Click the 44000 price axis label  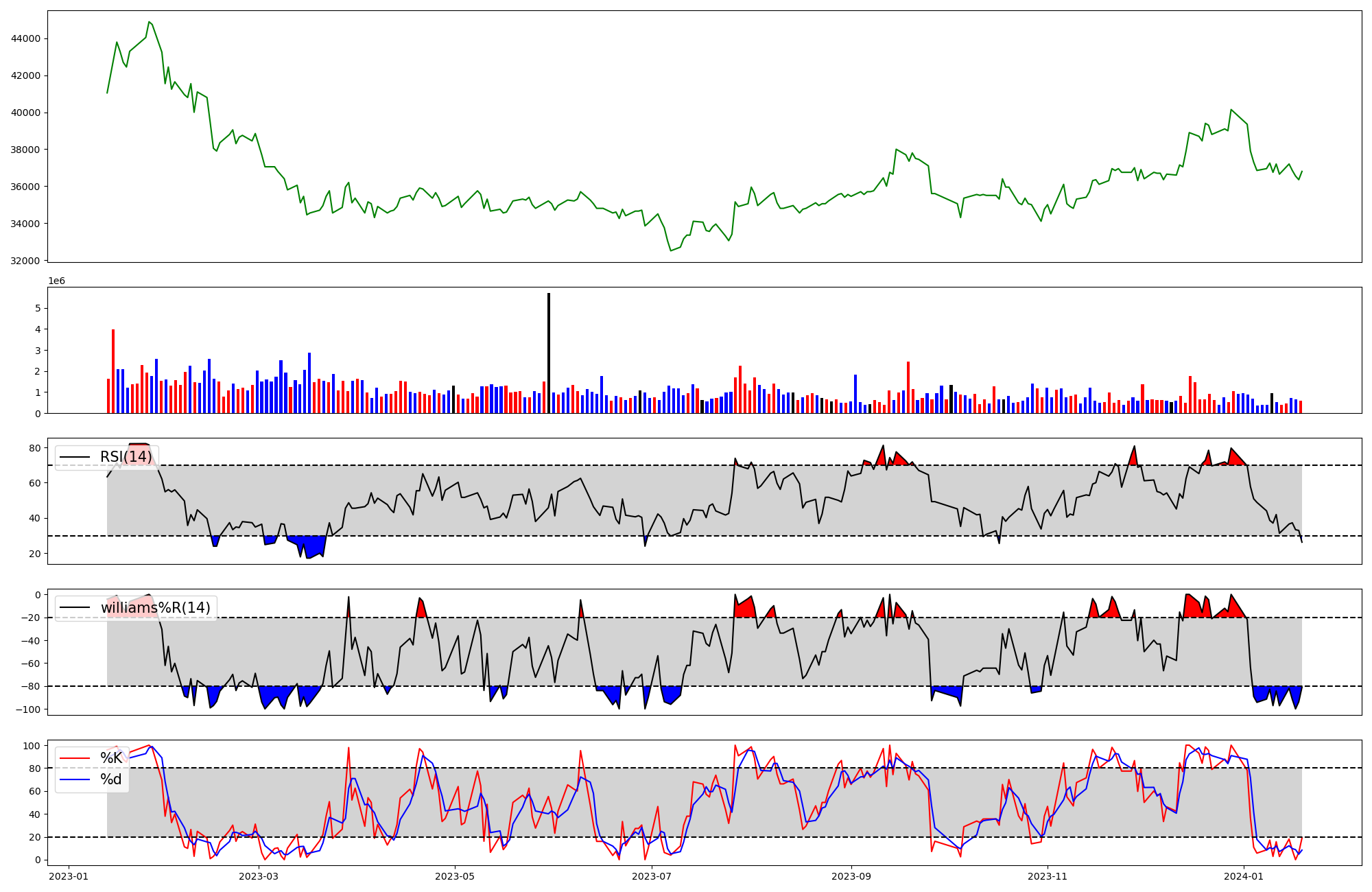(26, 38)
